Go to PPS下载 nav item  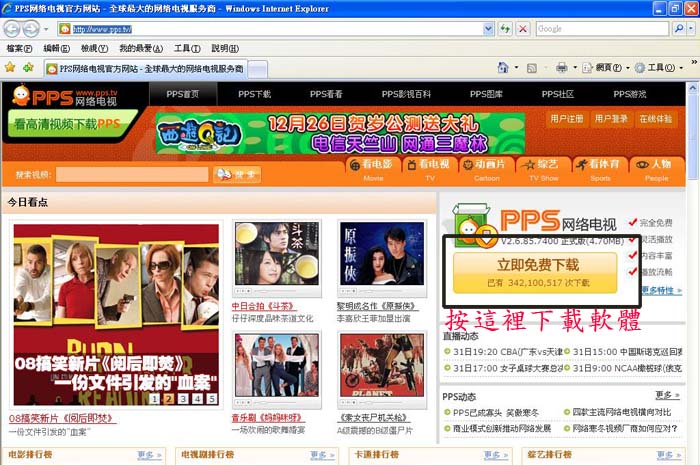(x=254, y=94)
